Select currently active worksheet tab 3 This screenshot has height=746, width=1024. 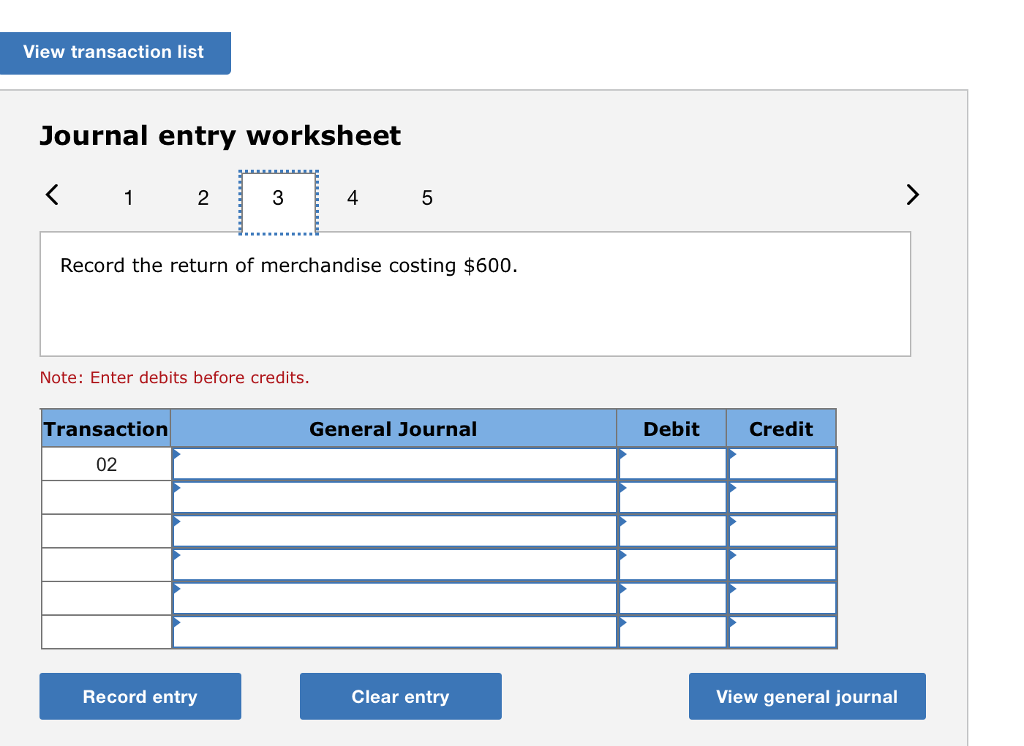(278, 198)
